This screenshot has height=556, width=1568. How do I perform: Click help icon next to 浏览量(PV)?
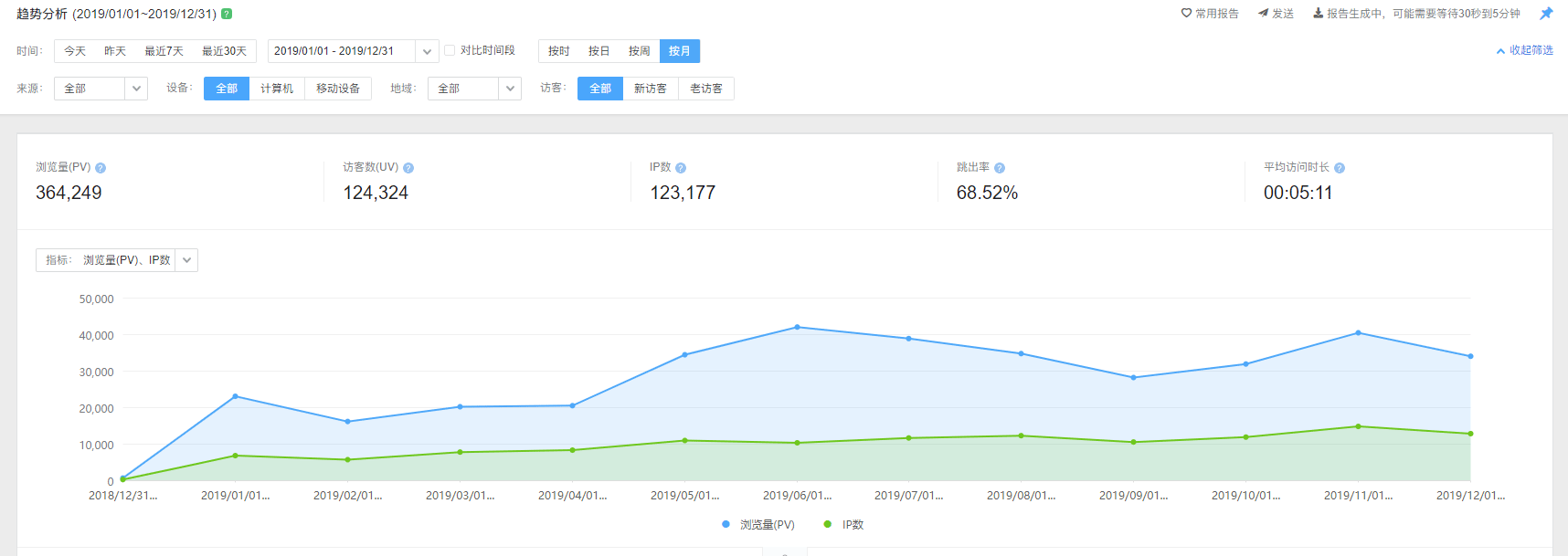point(101,168)
